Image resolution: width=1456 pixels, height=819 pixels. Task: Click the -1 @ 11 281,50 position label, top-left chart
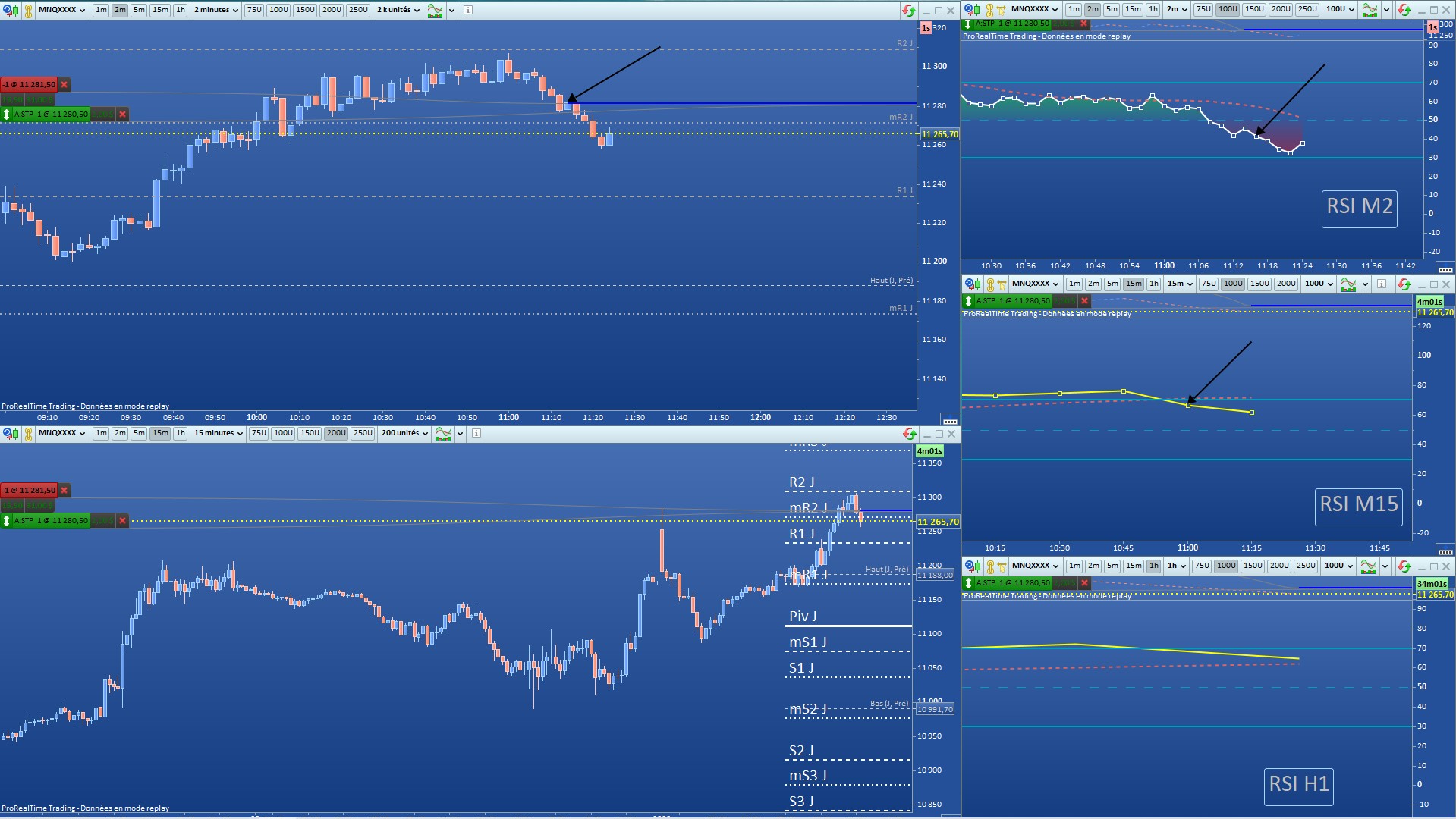[x=29, y=85]
